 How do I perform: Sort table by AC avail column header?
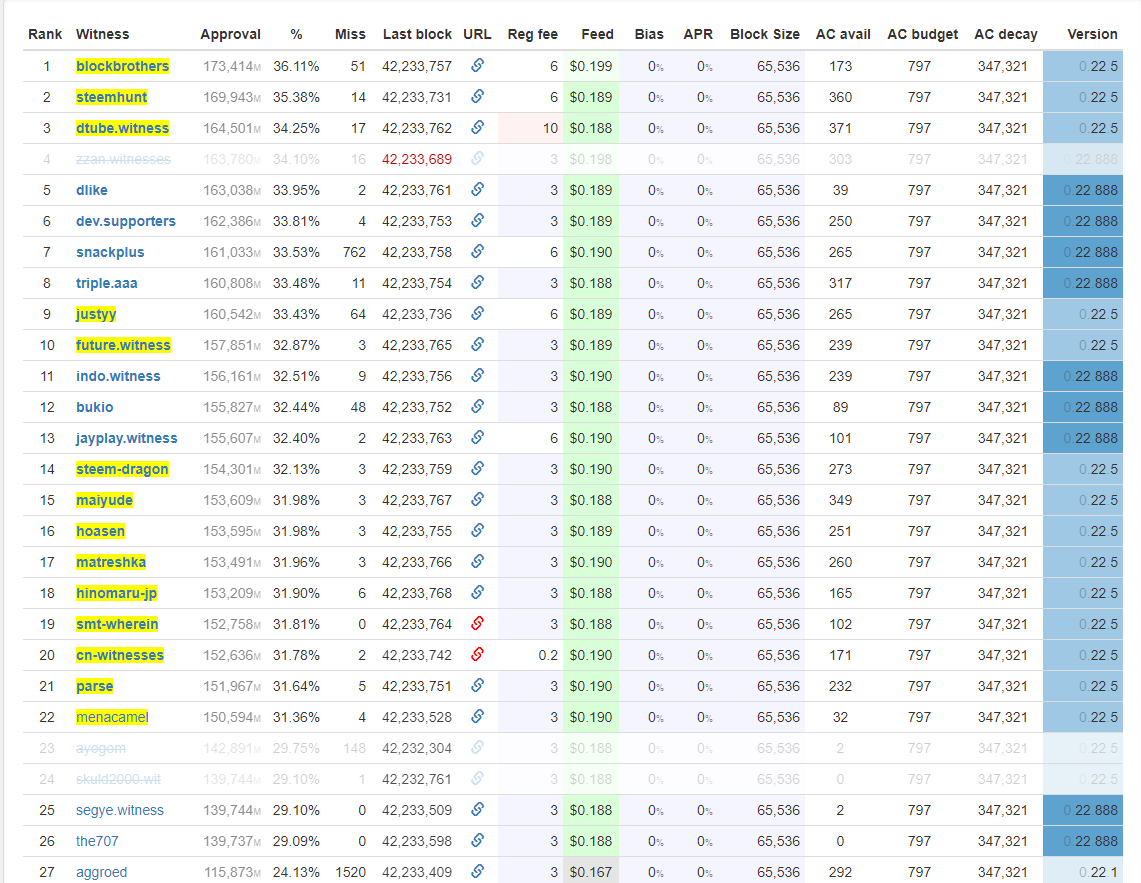(x=843, y=34)
